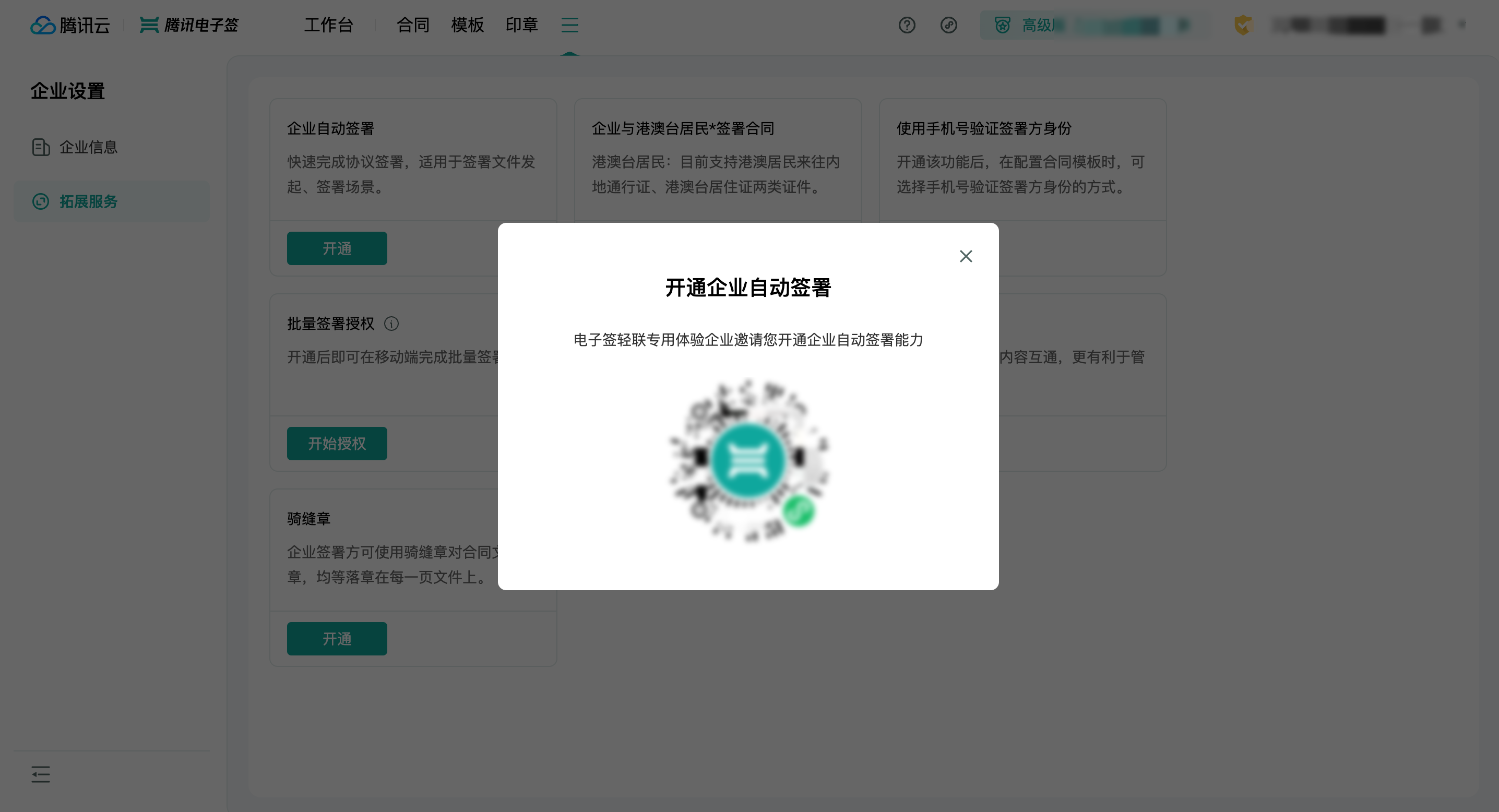Click the 骑缝章 card title
1499x812 pixels.
(309, 519)
